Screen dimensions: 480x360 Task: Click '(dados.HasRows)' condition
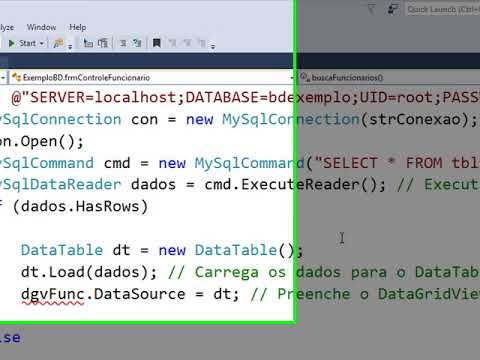click(x=80, y=206)
